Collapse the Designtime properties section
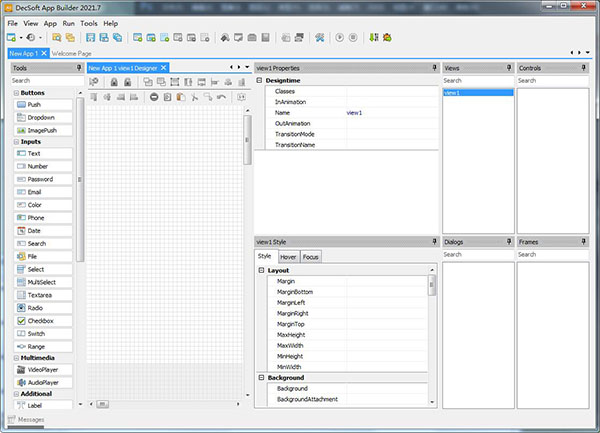The width and height of the screenshot is (600, 433). pyautogui.click(x=259, y=80)
